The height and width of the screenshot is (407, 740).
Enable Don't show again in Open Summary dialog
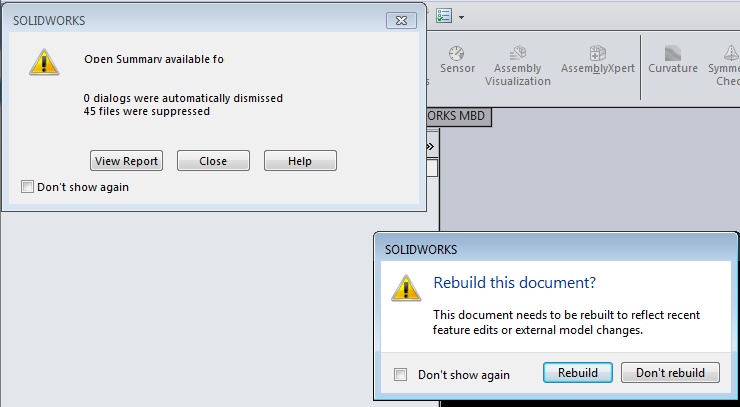pyautogui.click(x=27, y=187)
